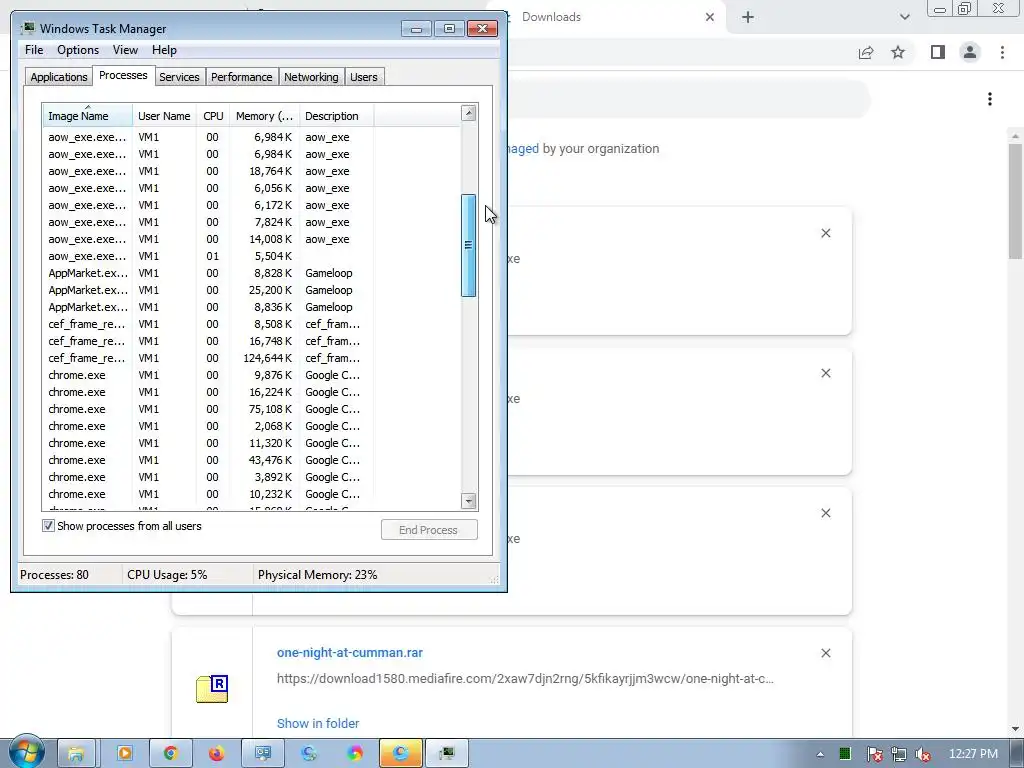Click Processes: 80 status bar text
The width and height of the screenshot is (1024, 768).
click(x=54, y=575)
